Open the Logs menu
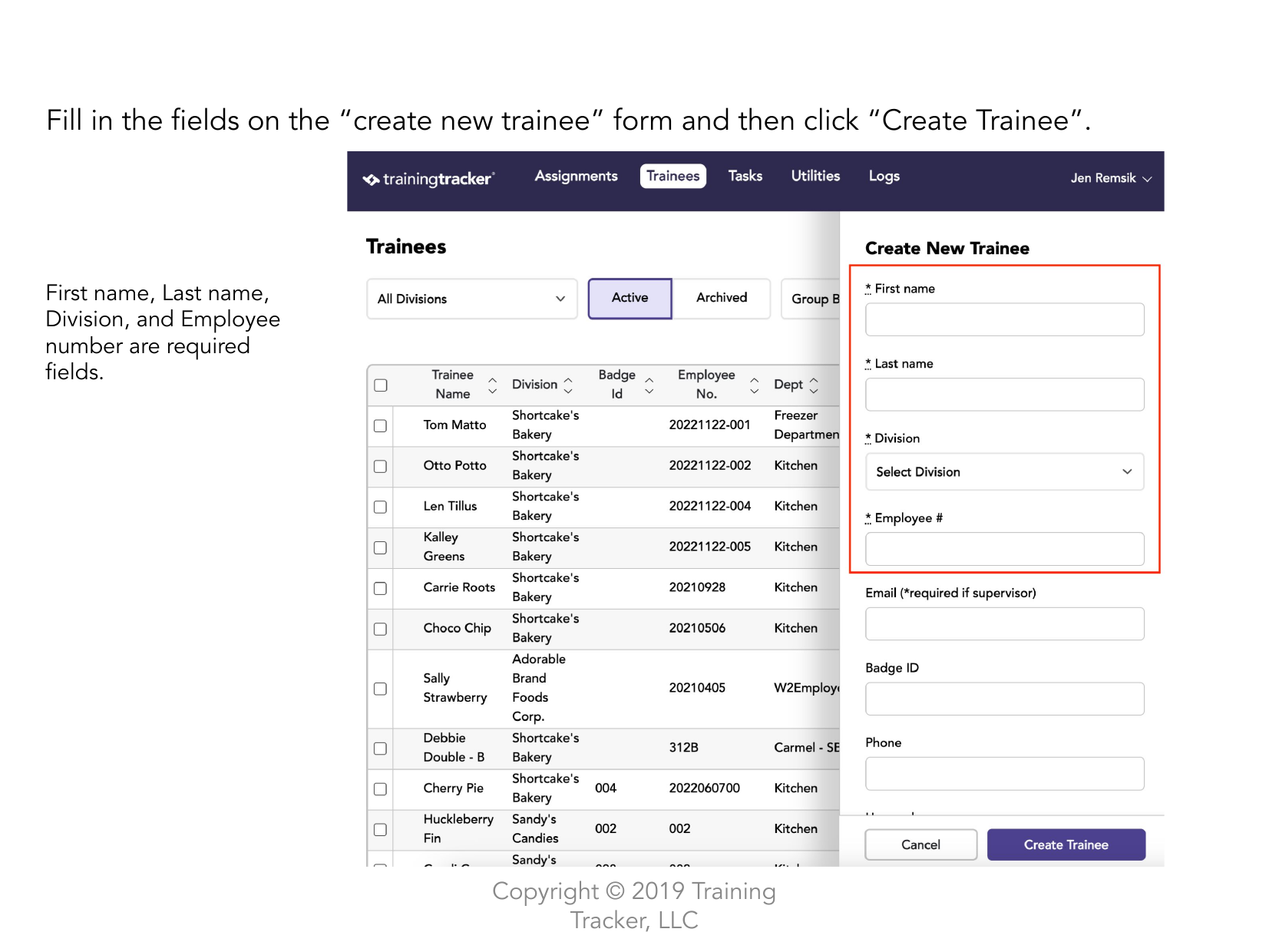The image size is (1269, 952). [884, 176]
